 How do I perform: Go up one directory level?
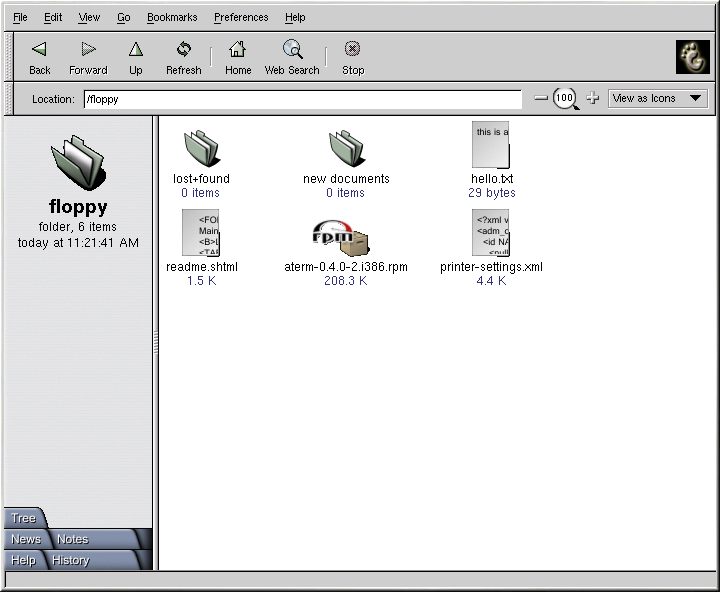click(135, 57)
